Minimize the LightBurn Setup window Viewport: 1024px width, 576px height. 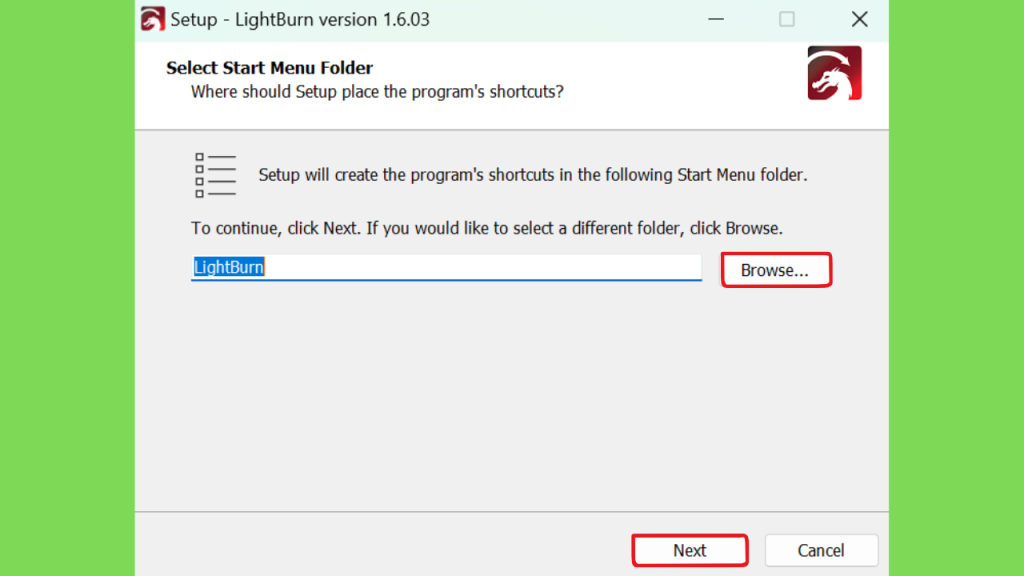(x=716, y=19)
